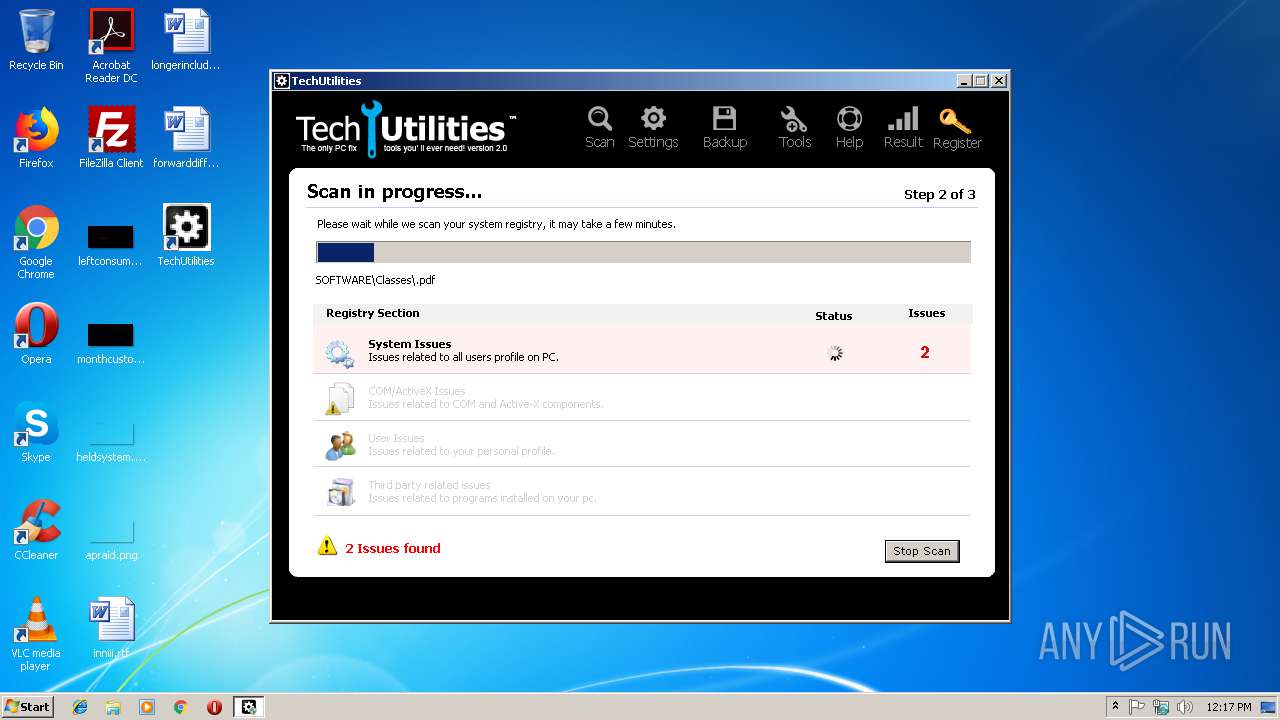
Task: Open the Result bar chart icon
Action: pos(903,127)
